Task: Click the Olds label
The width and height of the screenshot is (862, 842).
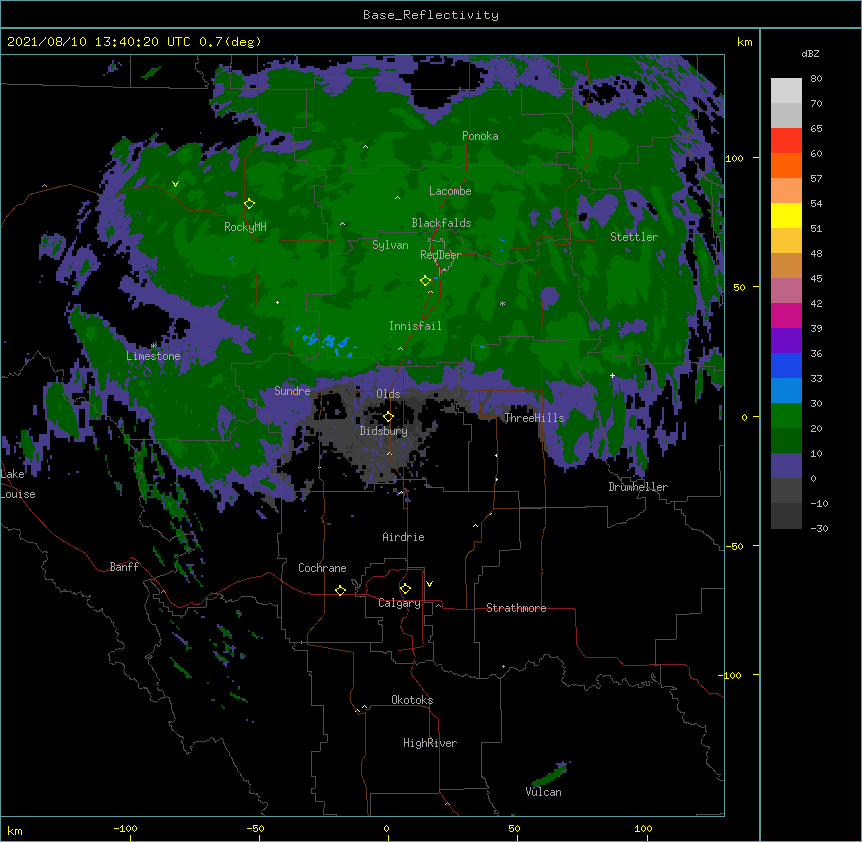Action: 388,394
